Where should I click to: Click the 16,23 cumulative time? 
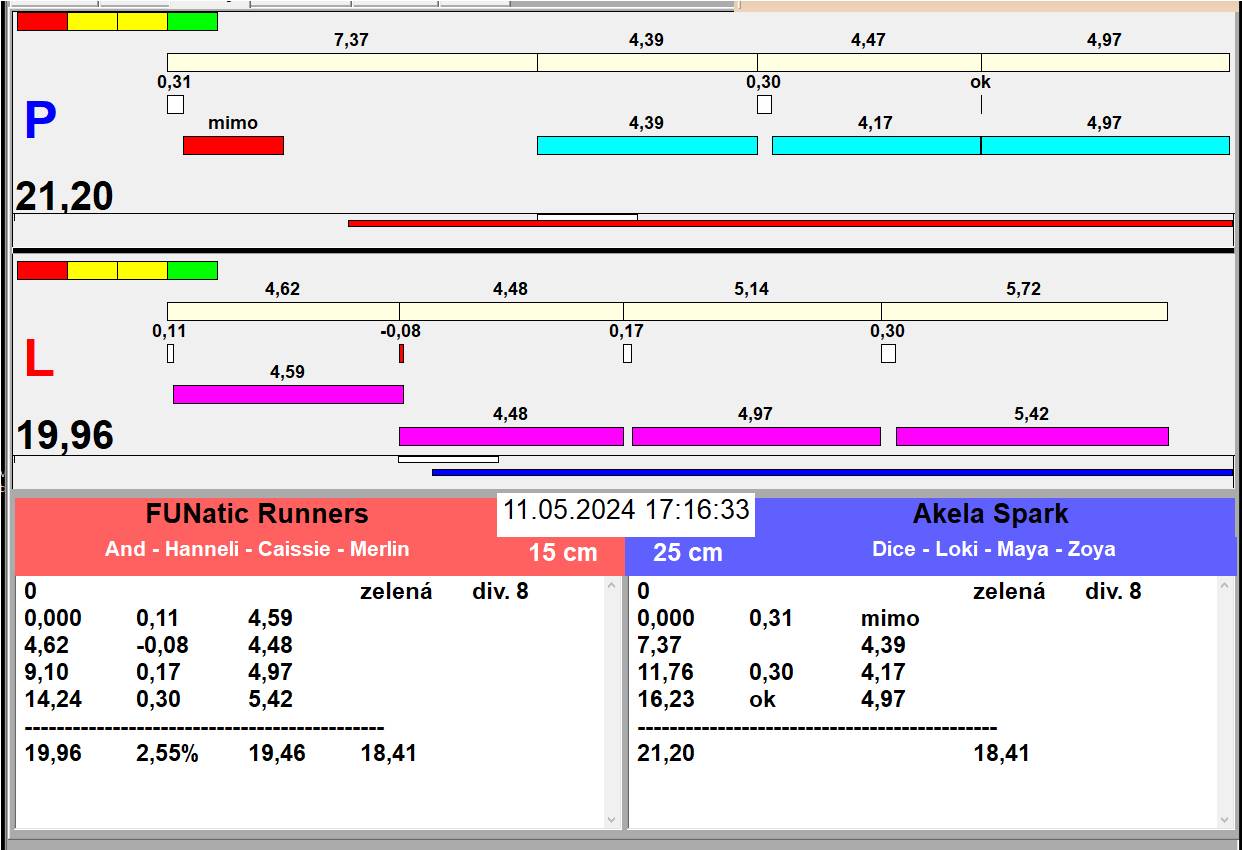point(665,700)
